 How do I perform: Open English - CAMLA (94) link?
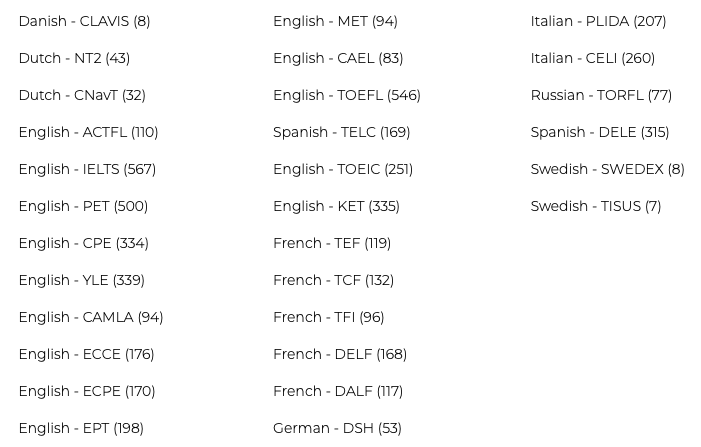[x=90, y=318]
